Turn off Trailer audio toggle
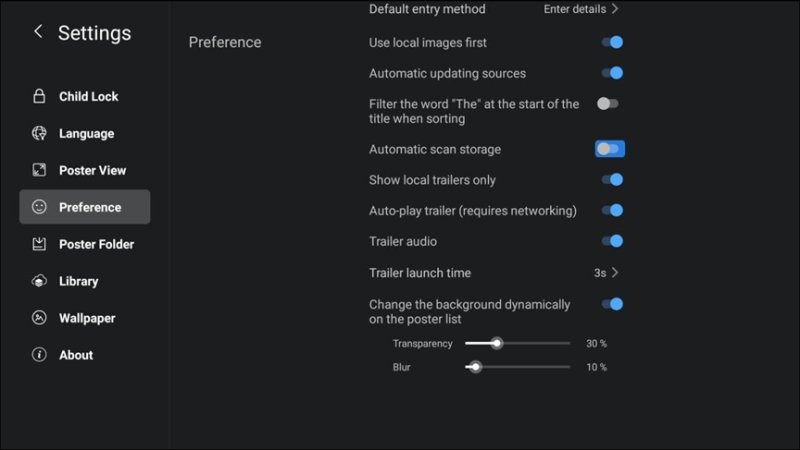This screenshot has height=450, width=800. 612,241
